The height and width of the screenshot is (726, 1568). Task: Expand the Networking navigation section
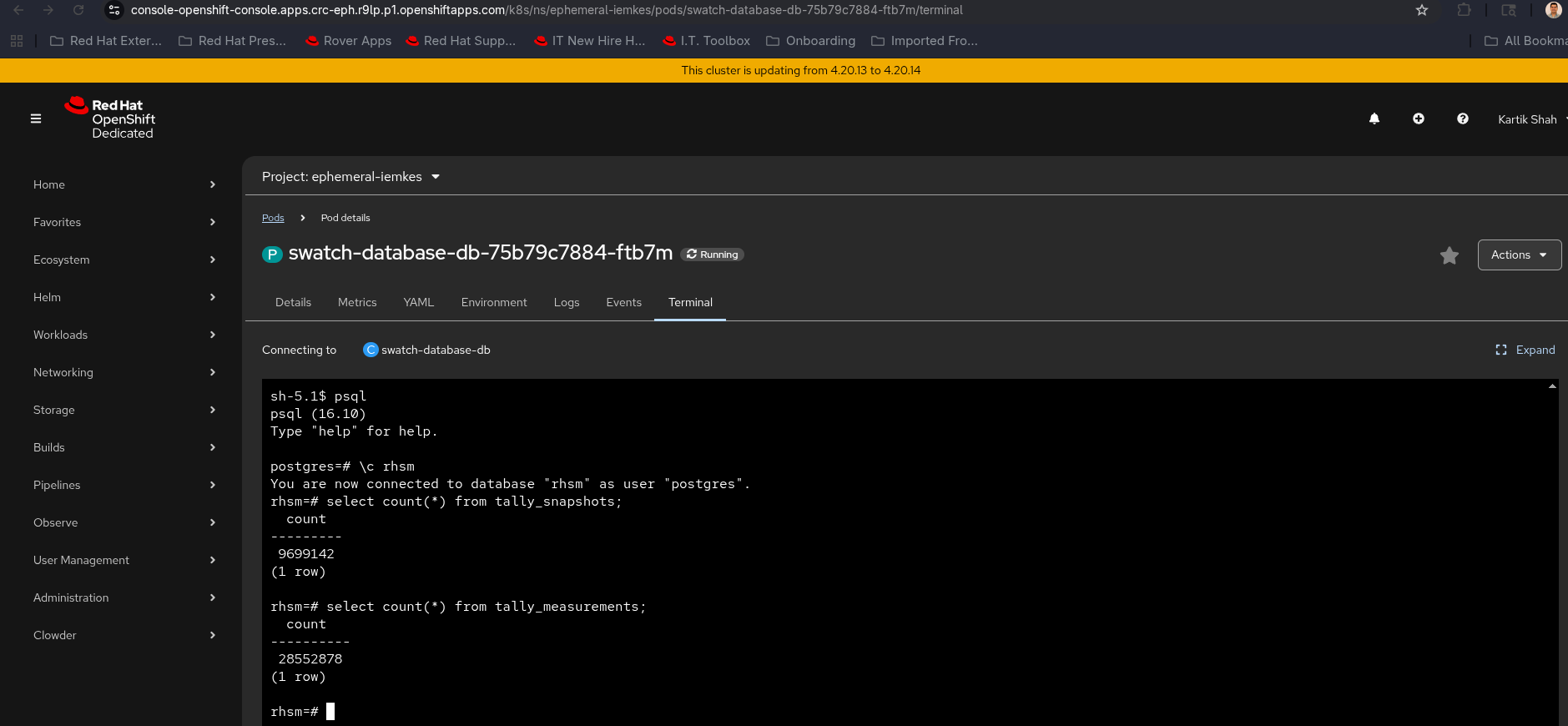point(124,372)
